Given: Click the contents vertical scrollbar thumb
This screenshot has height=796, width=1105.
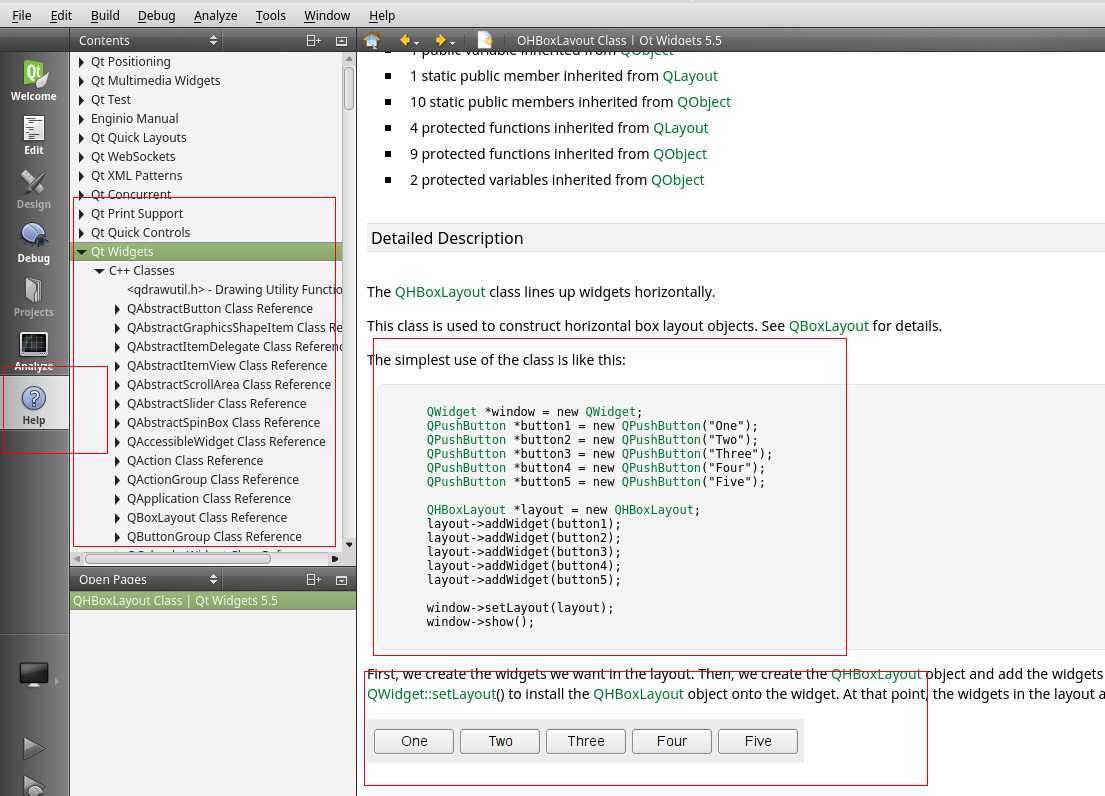Looking at the screenshot, I should point(349,88).
